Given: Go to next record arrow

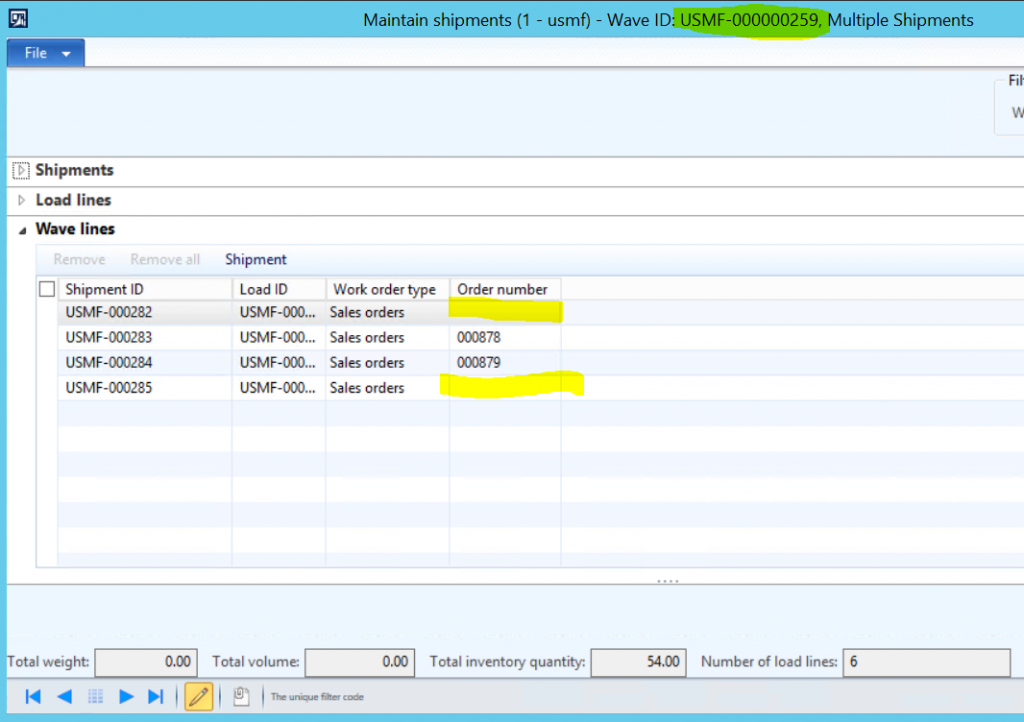Looking at the screenshot, I should point(126,697).
